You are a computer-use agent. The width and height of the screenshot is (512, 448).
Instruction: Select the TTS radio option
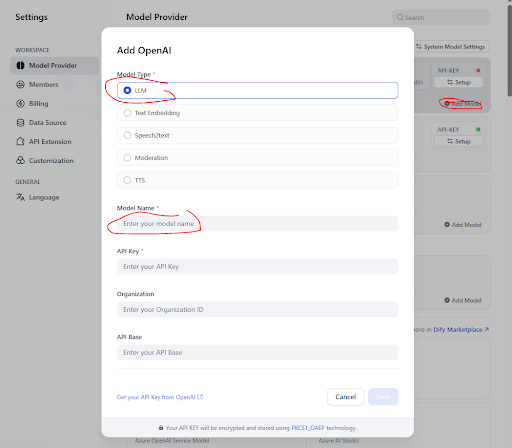(257, 180)
